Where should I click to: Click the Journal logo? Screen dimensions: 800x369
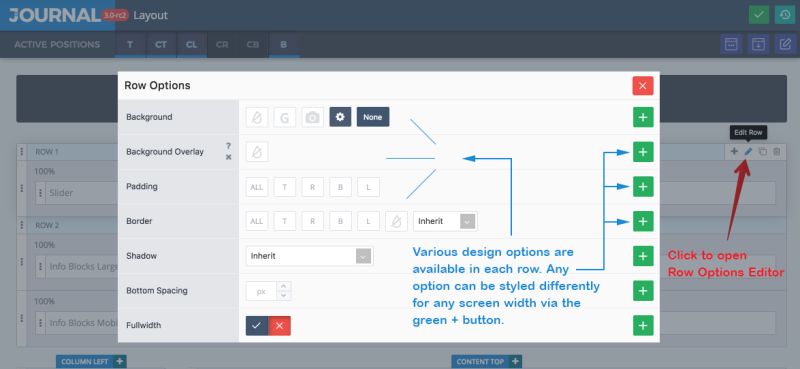tap(55, 15)
